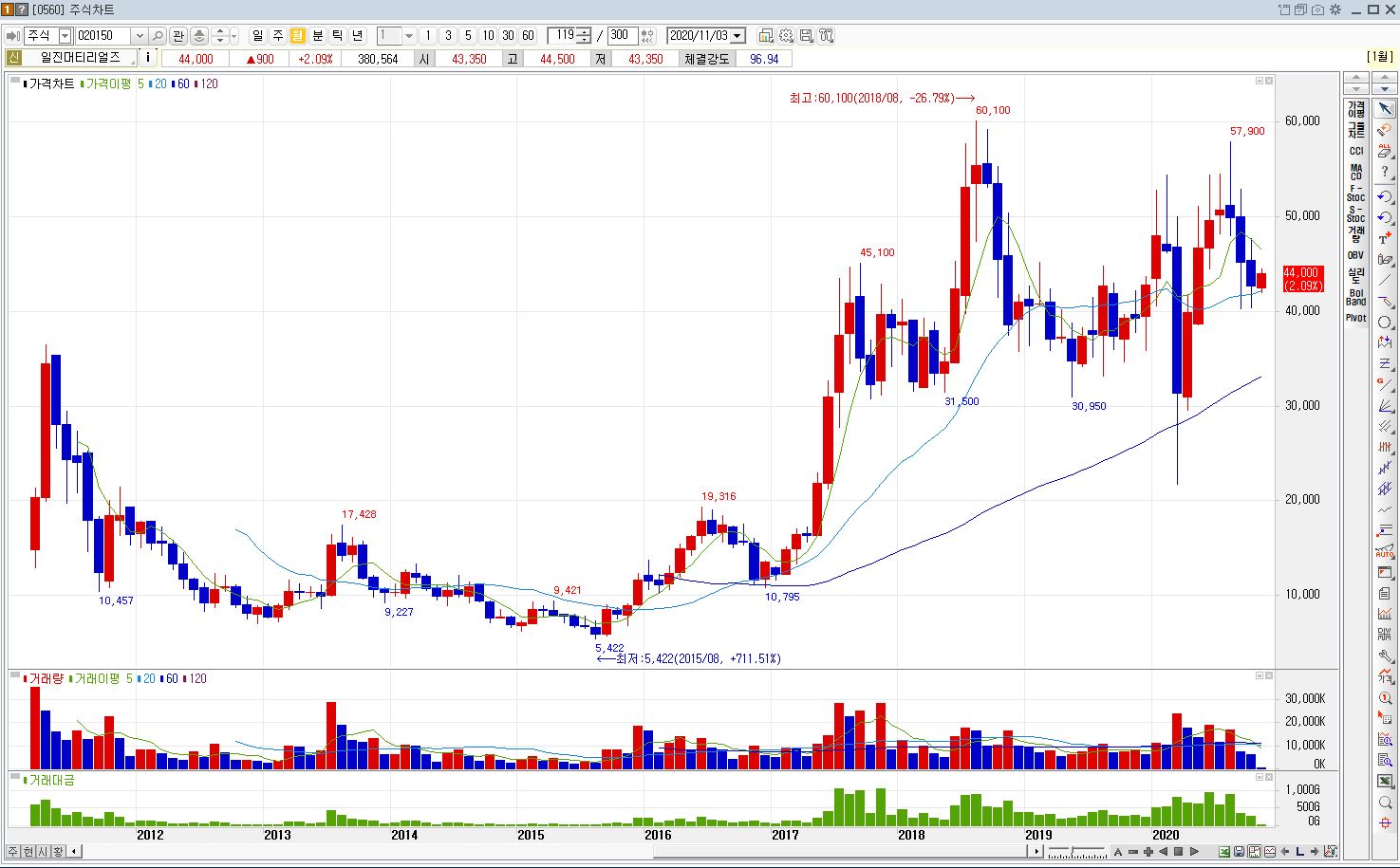Click the 60 interval quick button
This screenshot has height=868, width=1400.
(x=528, y=35)
